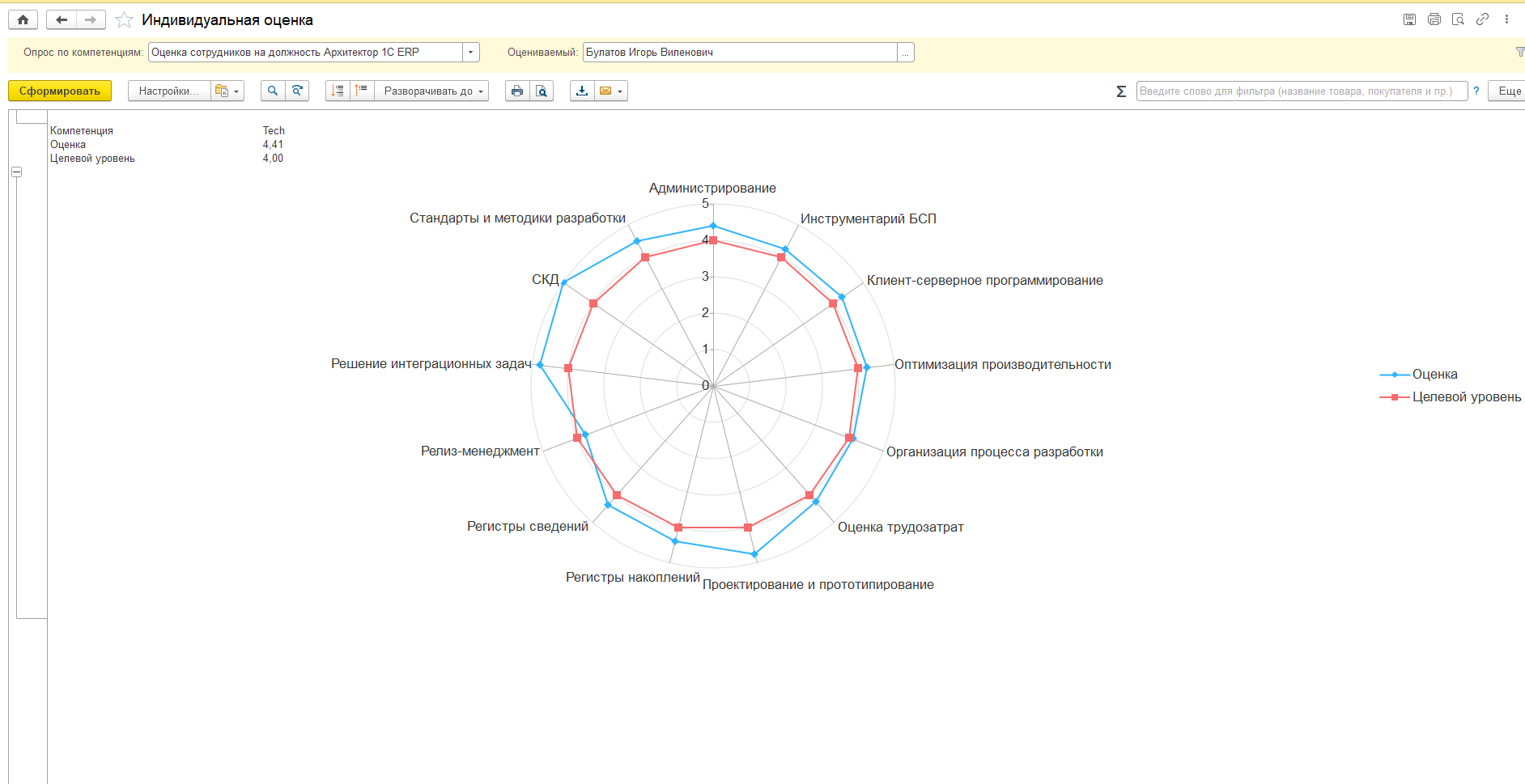Print the report using toolbar printer icon
The image size is (1525, 784).
tap(517, 91)
